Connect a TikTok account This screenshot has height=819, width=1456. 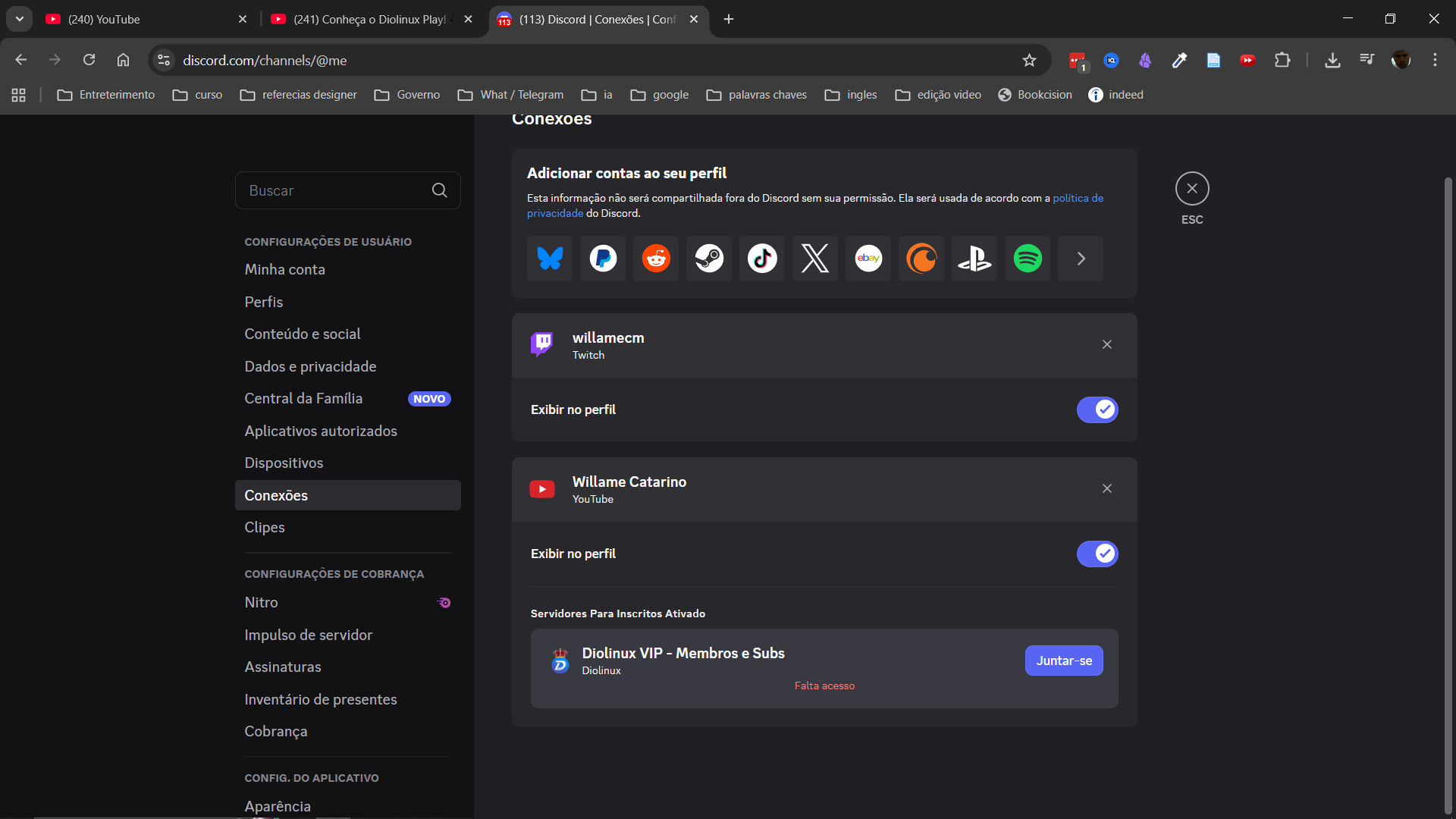coord(762,259)
